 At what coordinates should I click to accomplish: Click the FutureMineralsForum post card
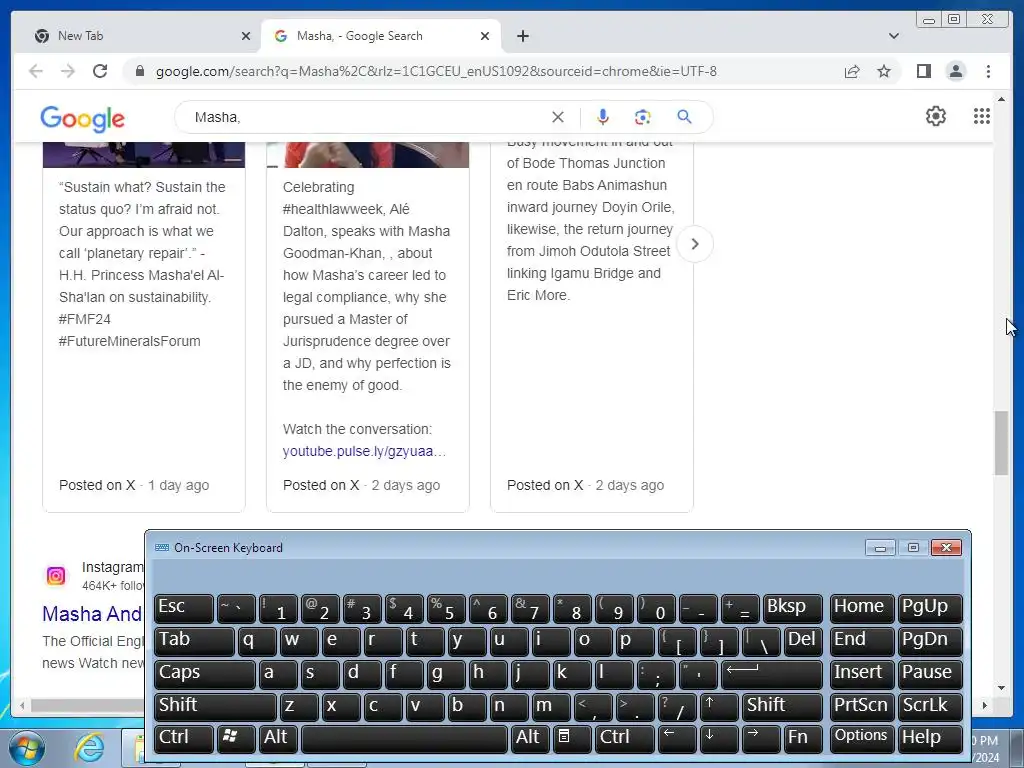click(x=144, y=327)
